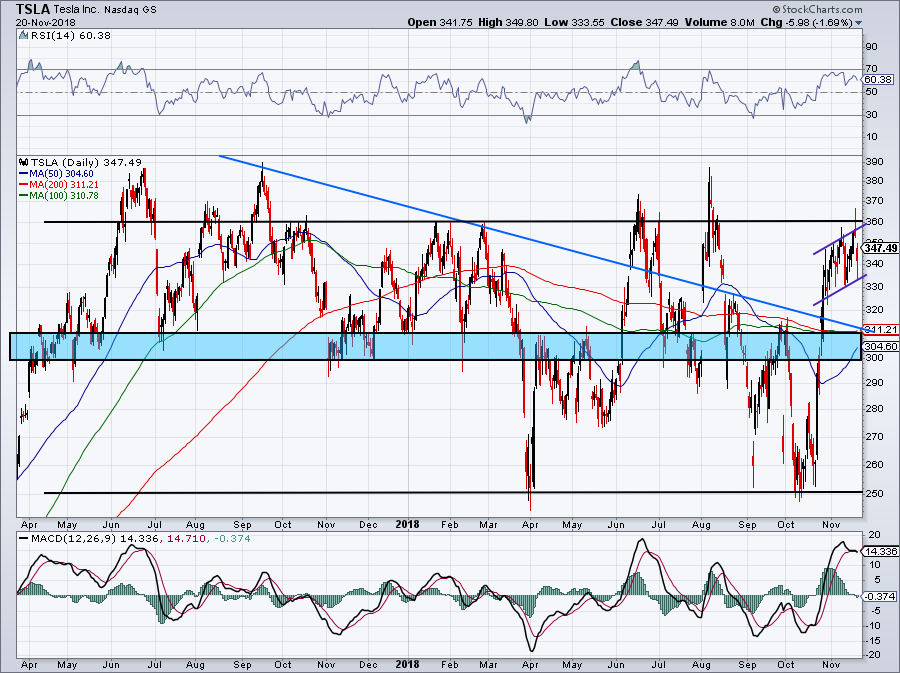Click the 347.49 price tag on right axis
The height and width of the screenshot is (673, 900).
pyautogui.click(x=880, y=248)
